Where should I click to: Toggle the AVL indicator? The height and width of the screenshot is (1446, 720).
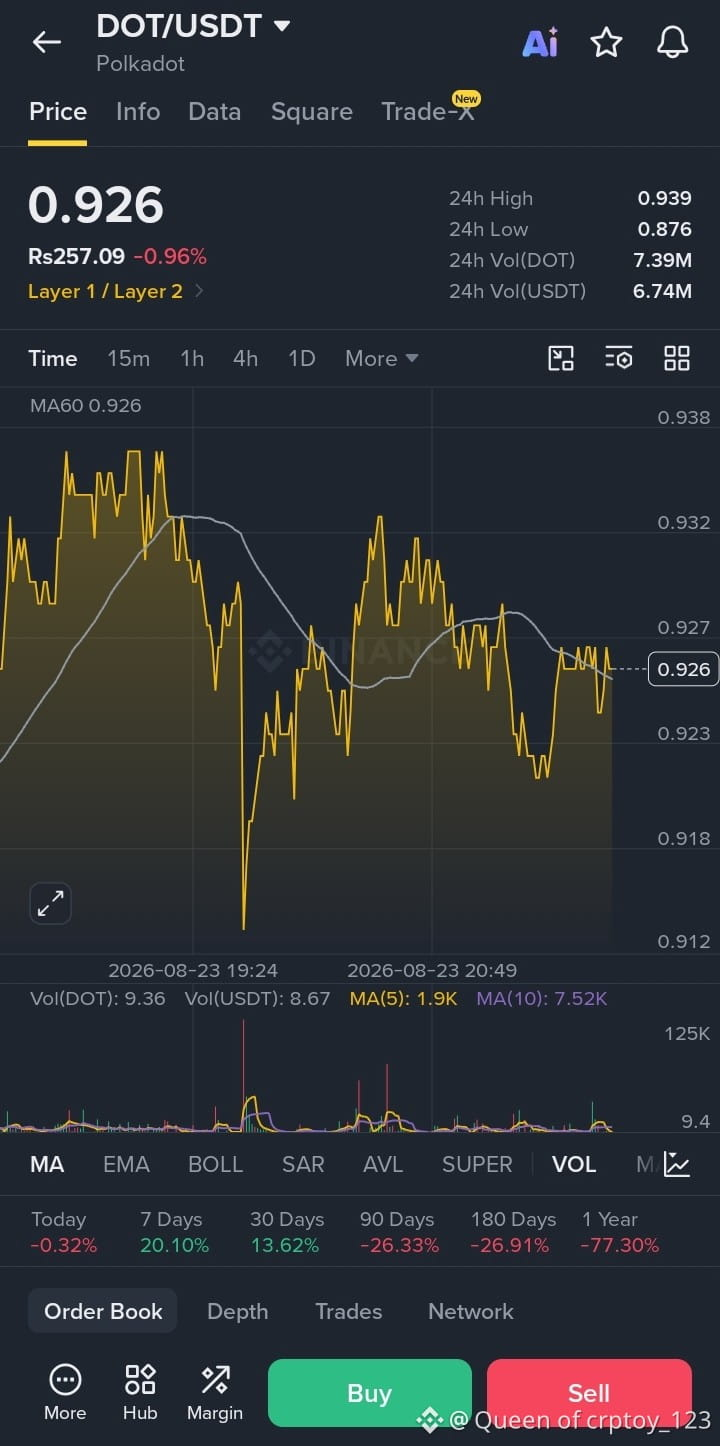point(383,1164)
